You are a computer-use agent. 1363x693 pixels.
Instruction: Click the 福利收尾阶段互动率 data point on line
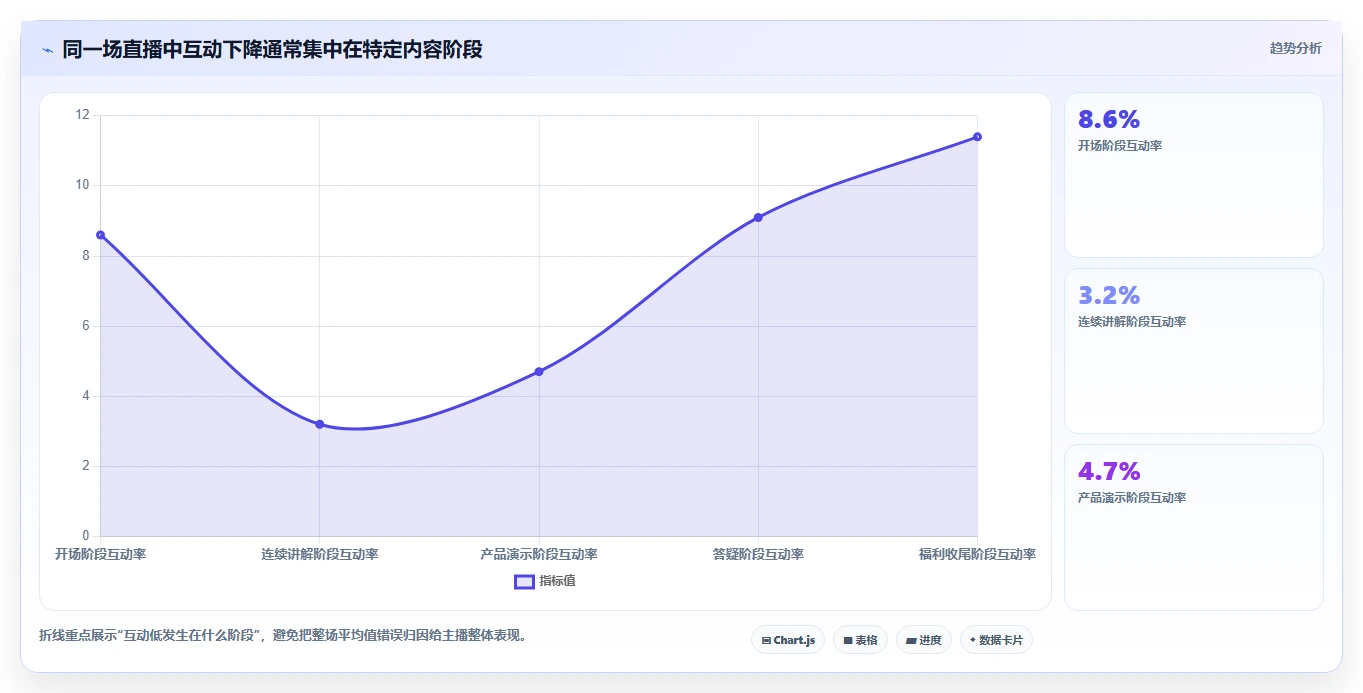point(977,137)
